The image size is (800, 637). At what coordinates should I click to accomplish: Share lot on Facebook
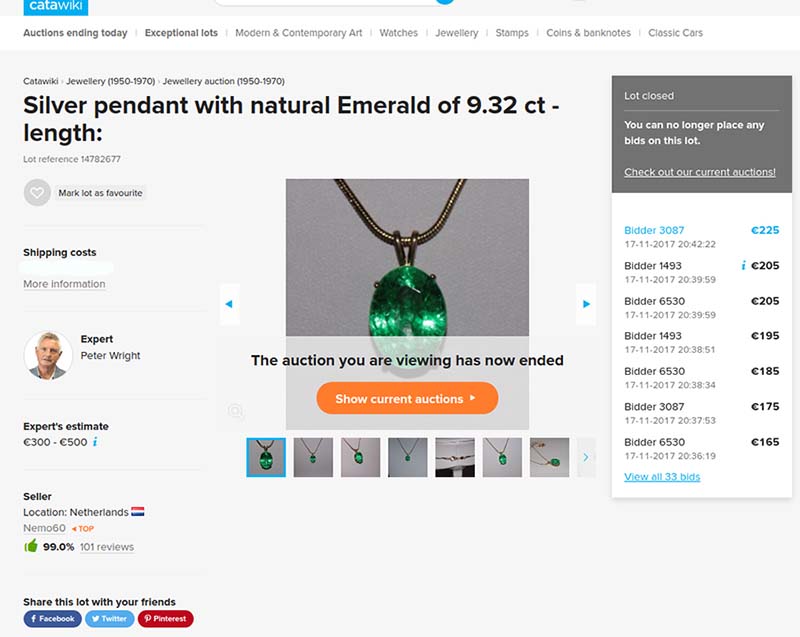53,619
